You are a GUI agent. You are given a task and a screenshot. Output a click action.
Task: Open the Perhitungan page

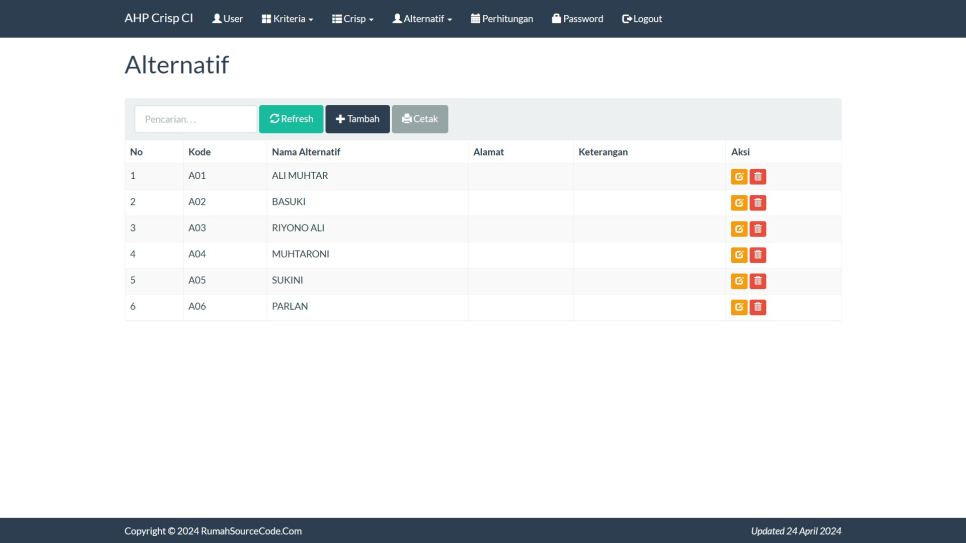pos(502,19)
